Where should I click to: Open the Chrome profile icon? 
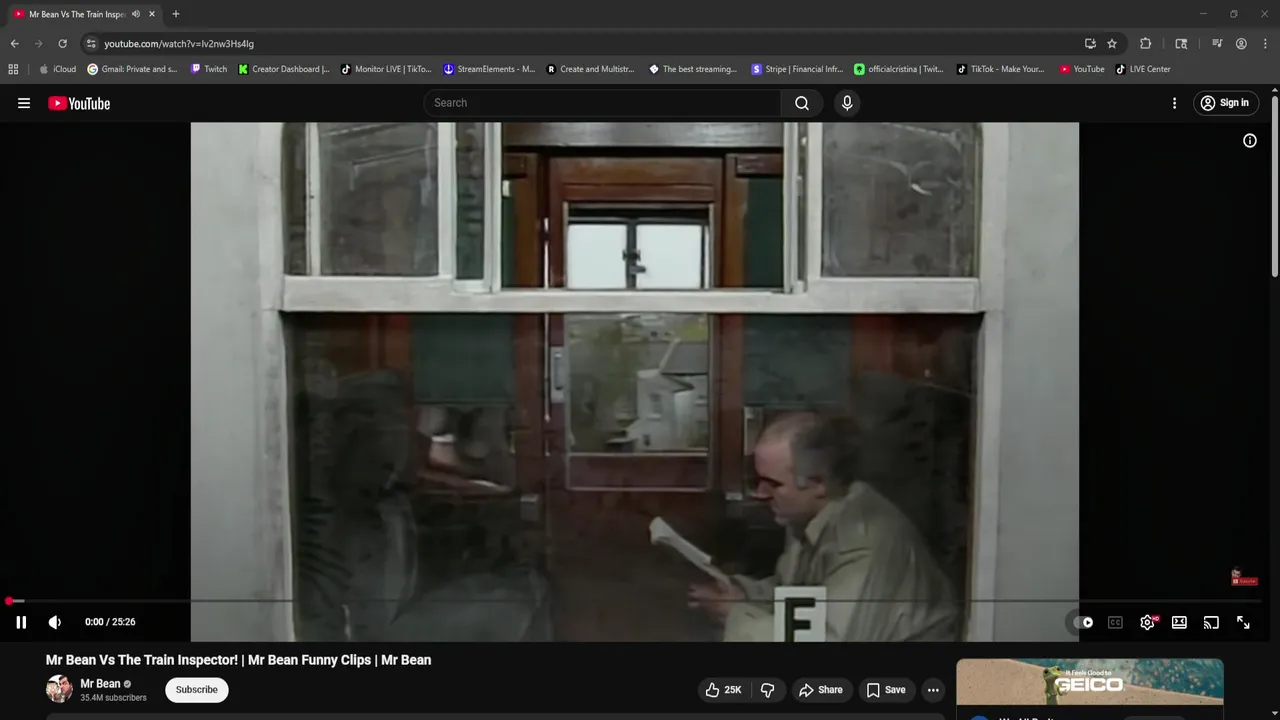(1241, 44)
